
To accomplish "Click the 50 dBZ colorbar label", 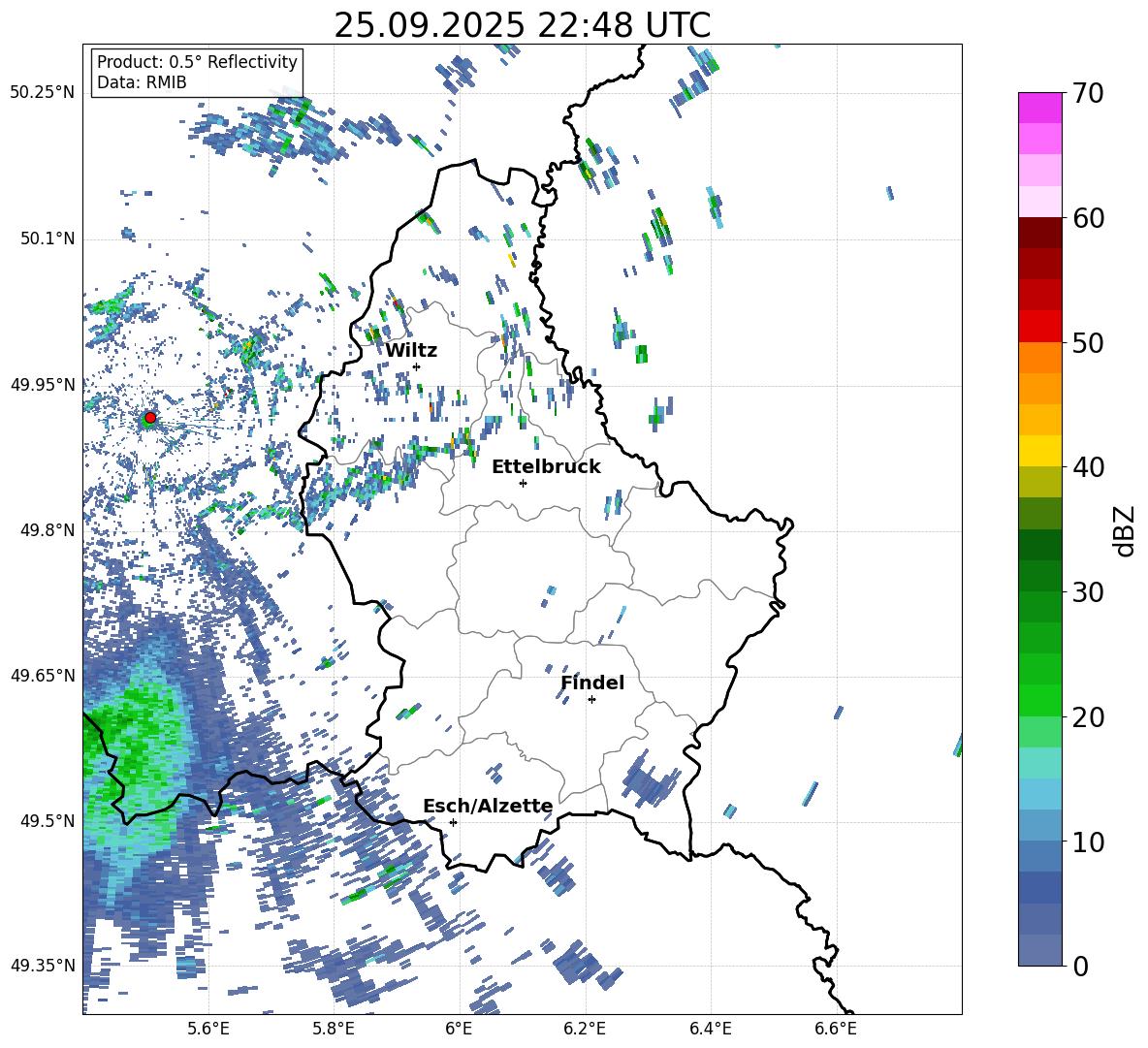I will point(1088,343).
